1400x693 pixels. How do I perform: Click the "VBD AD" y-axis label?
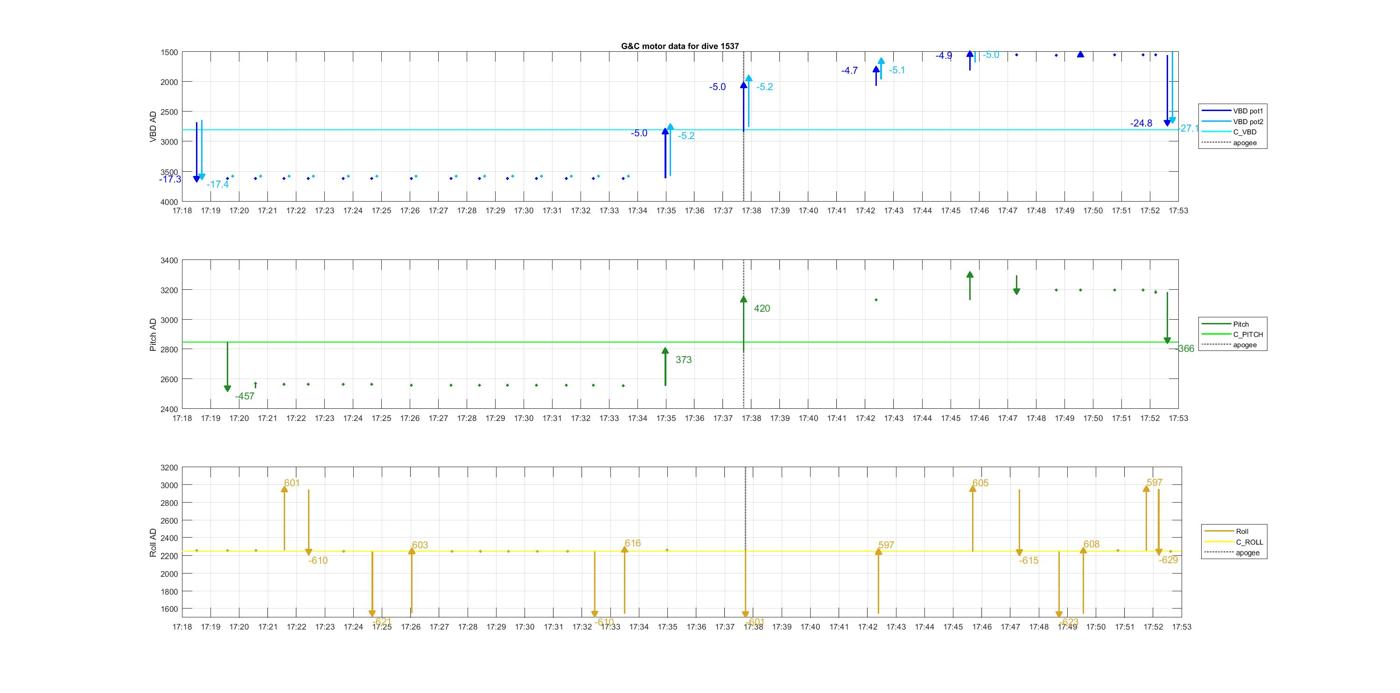(153, 126)
